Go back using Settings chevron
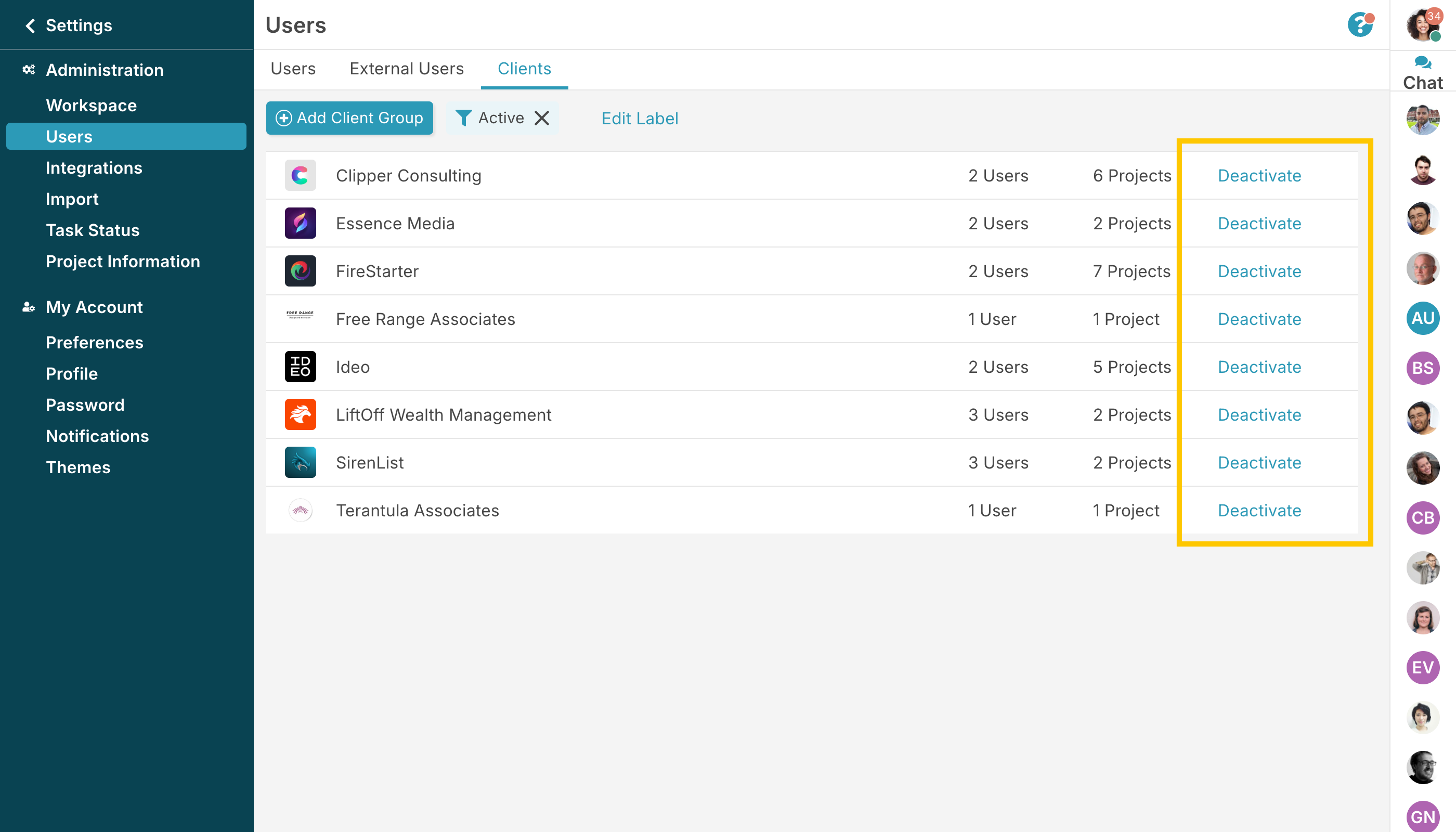 30,25
